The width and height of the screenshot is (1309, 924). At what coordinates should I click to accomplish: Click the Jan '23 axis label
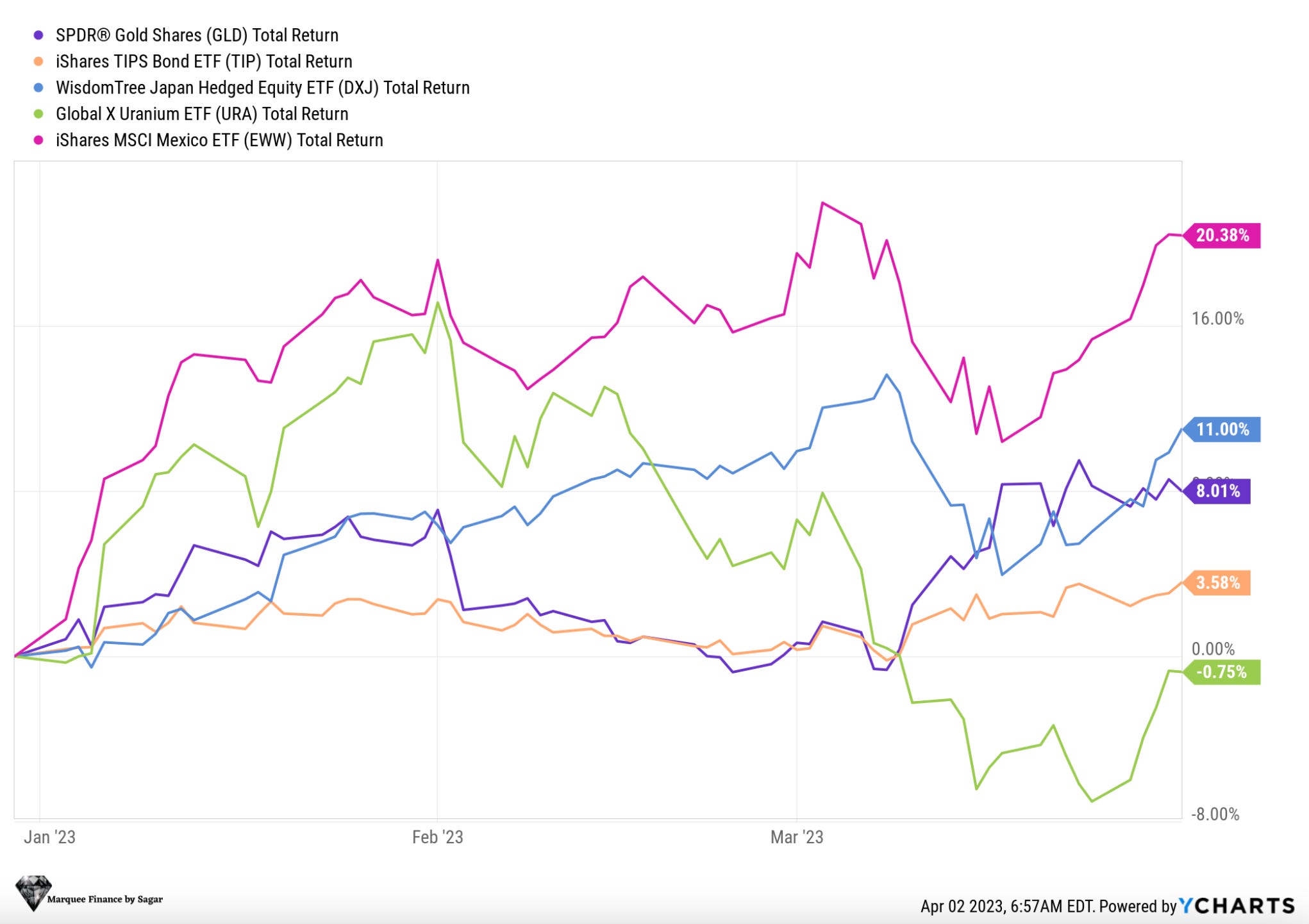click(49, 837)
